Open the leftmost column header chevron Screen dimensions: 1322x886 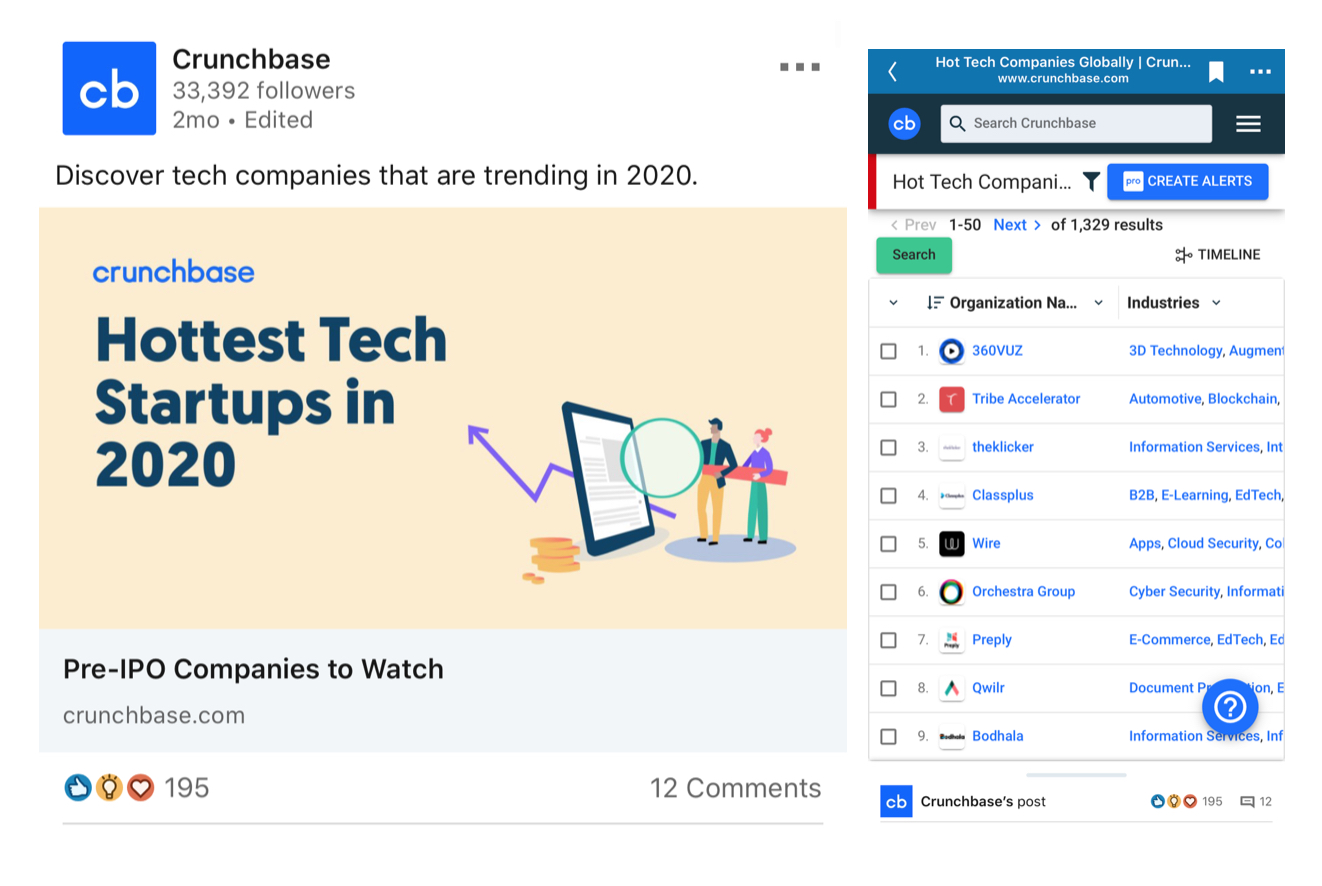click(x=893, y=302)
